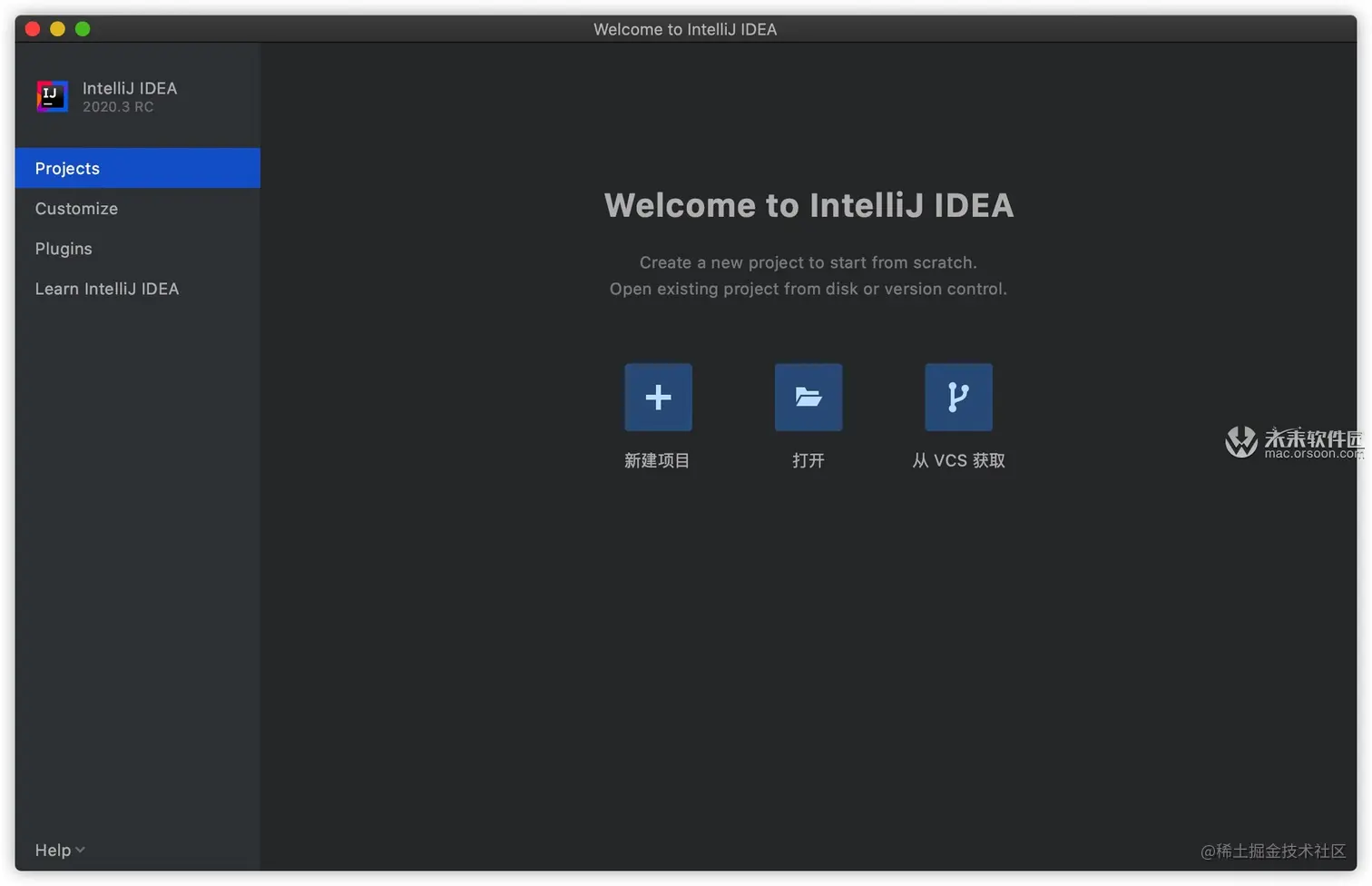Select the Projects tab in sidebar

click(x=138, y=168)
